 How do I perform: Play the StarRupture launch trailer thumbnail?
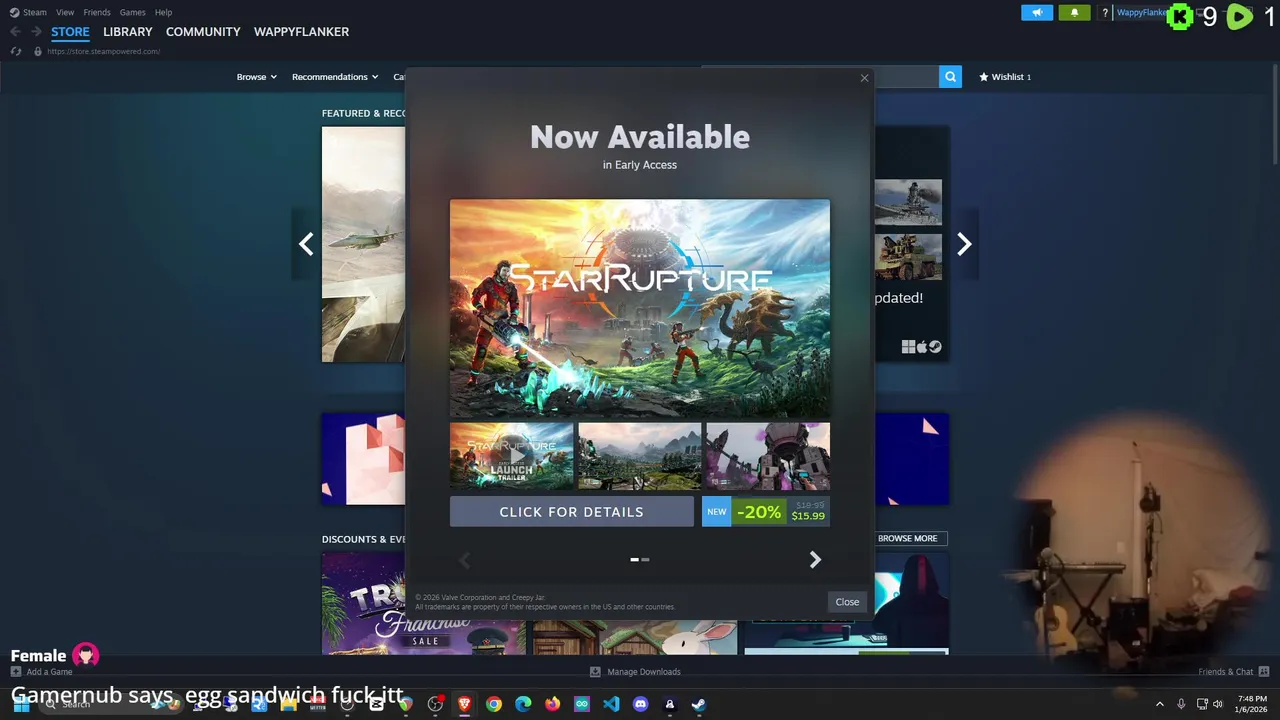pos(511,457)
